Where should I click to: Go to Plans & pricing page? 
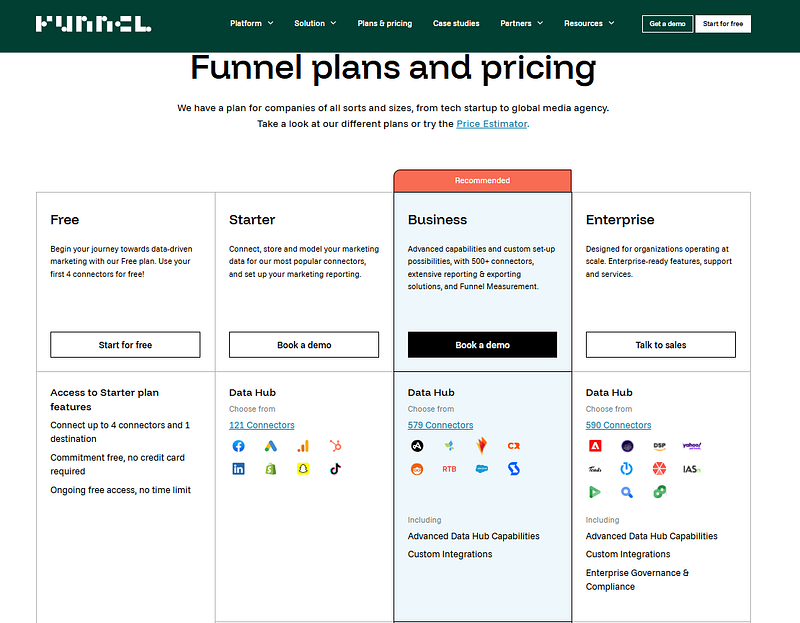coord(385,23)
